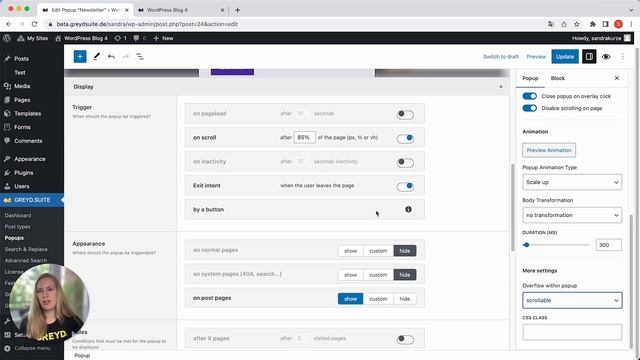
Task: Click Preview Animation button
Action: coord(549,150)
